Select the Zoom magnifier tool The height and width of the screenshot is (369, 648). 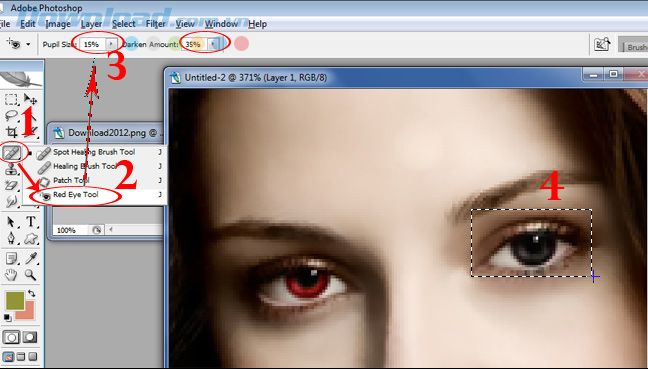pos(31,274)
